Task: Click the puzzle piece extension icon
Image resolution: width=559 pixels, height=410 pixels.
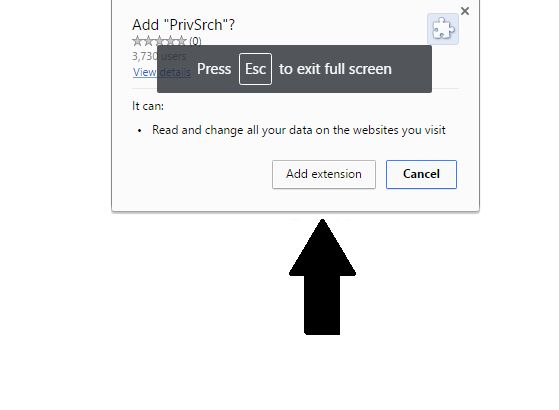Action: coord(443,29)
